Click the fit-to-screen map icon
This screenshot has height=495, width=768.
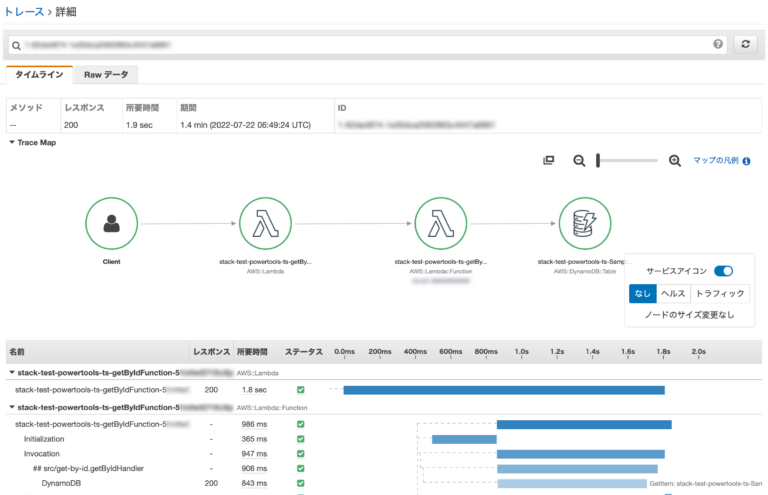coord(549,160)
